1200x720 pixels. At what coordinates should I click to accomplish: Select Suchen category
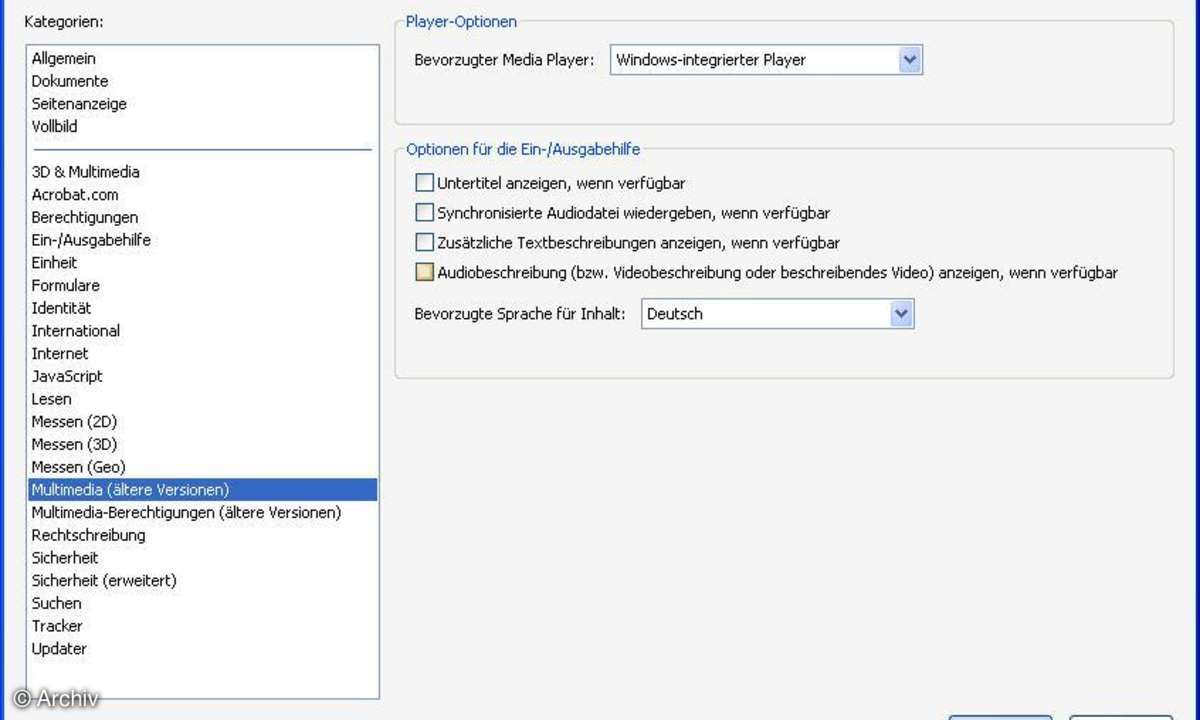click(x=57, y=604)
